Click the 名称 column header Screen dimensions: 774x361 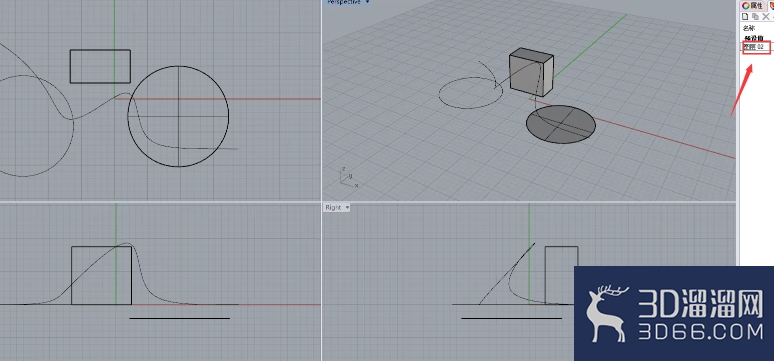tap(749, 28)
